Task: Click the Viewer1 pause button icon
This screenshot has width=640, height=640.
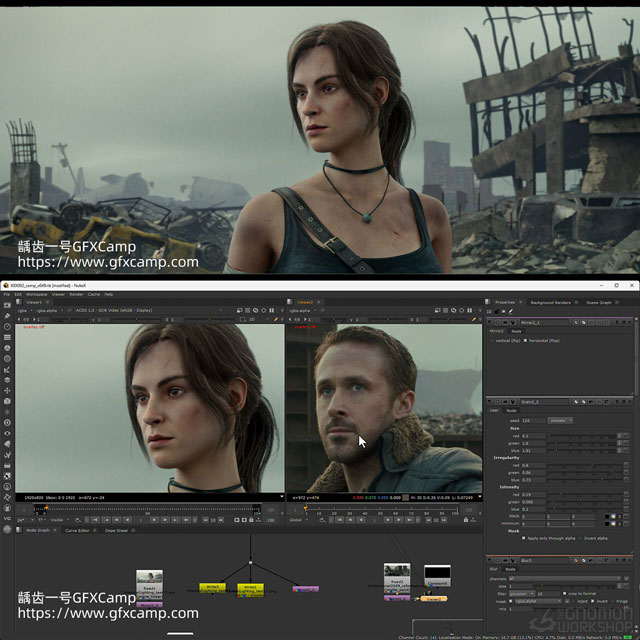Action: pyautogui.click(x=272, y=310)
